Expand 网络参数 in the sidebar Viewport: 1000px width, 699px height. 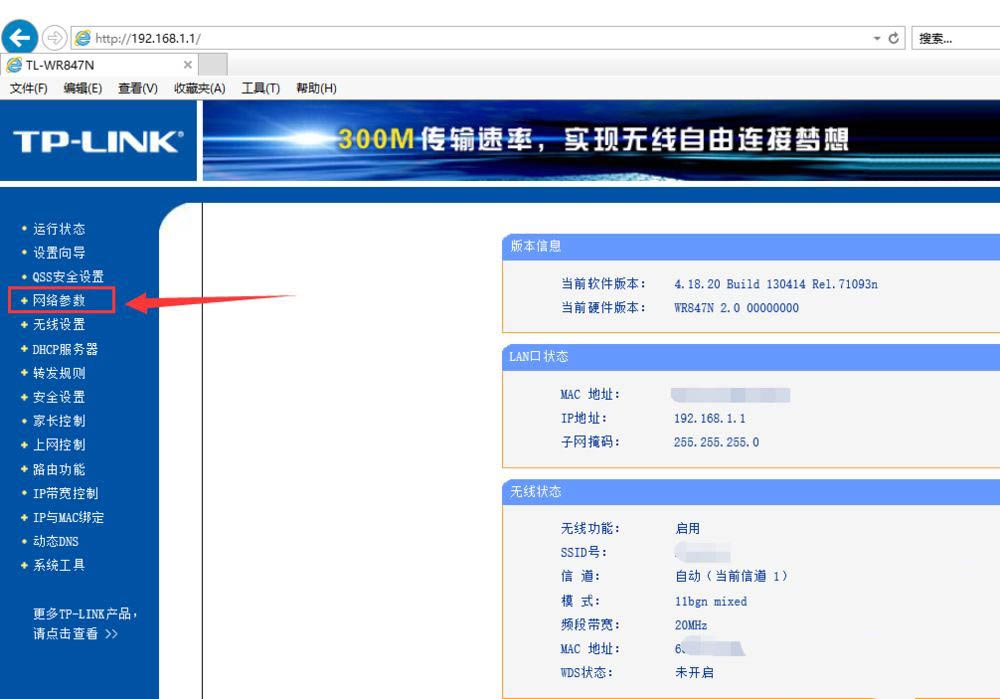coord(59,300)
